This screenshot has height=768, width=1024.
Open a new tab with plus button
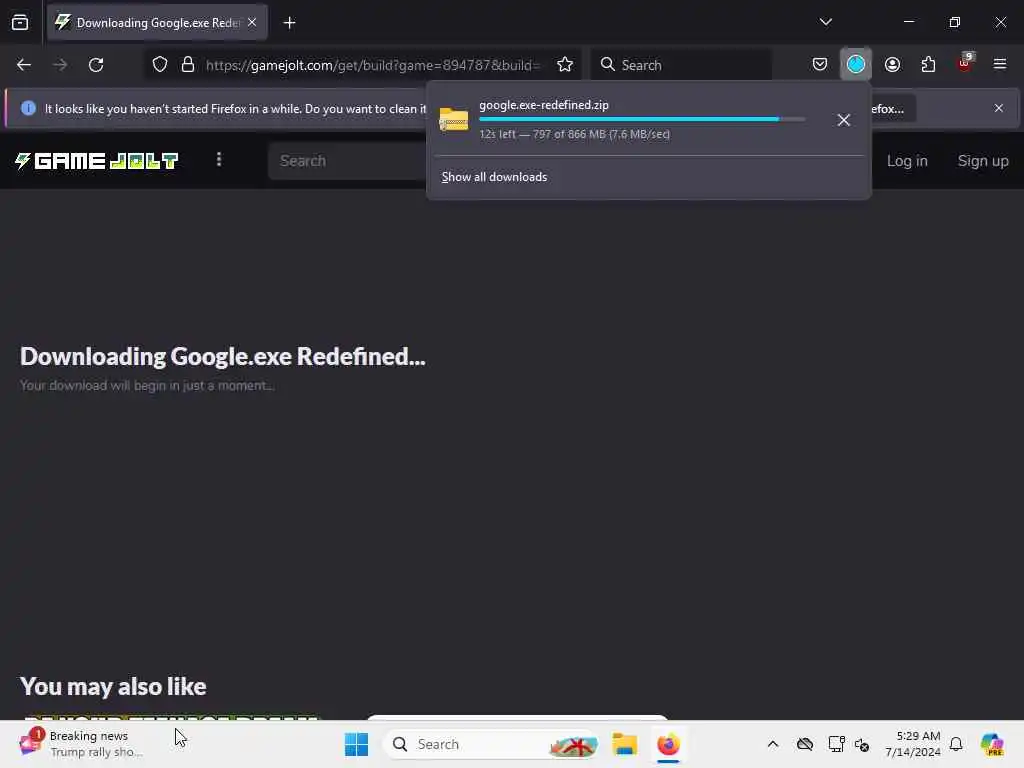(x=289, y=23)
